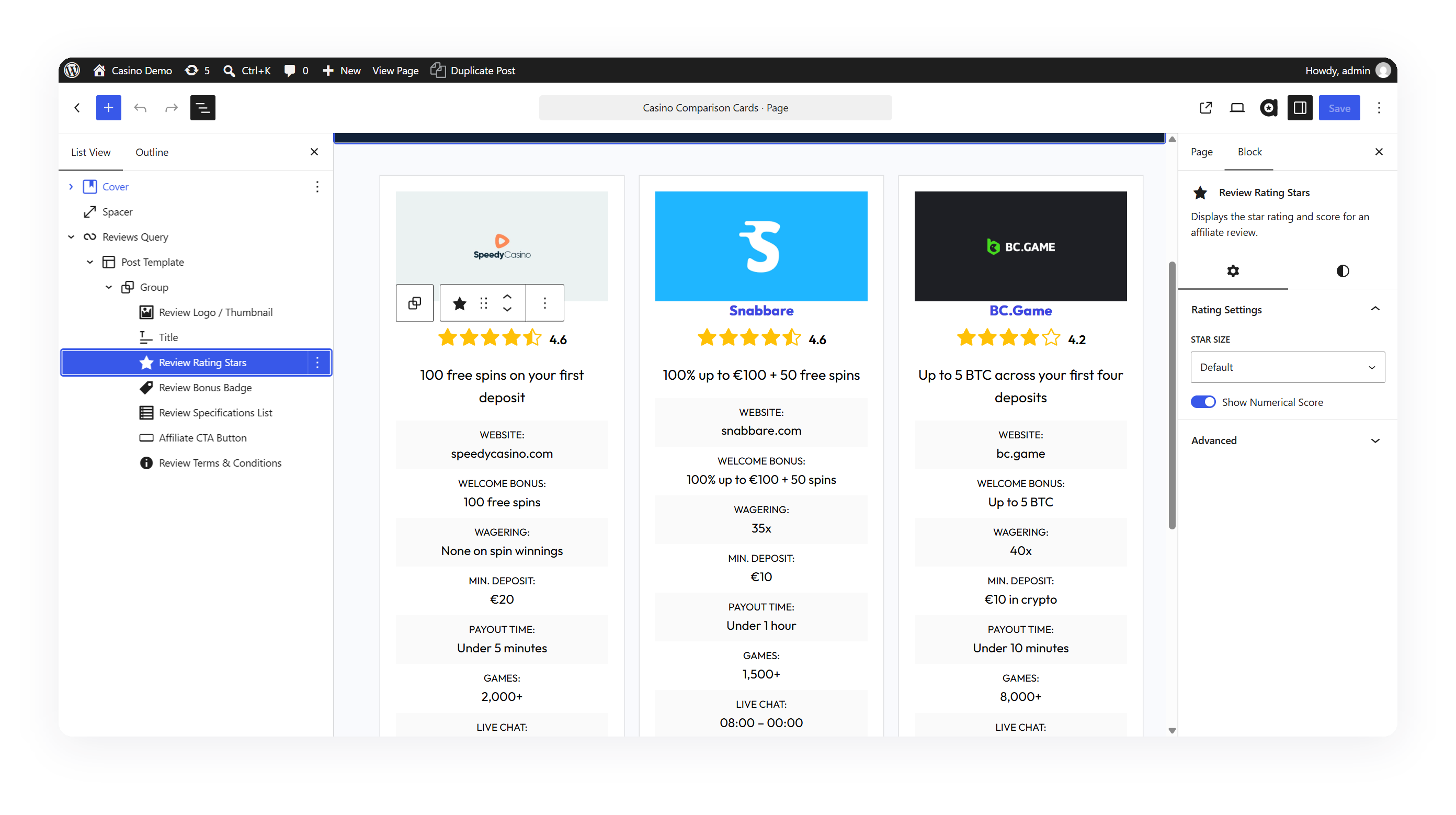
Task: Open the view page external link icon
Action: tap(1205, 107)
